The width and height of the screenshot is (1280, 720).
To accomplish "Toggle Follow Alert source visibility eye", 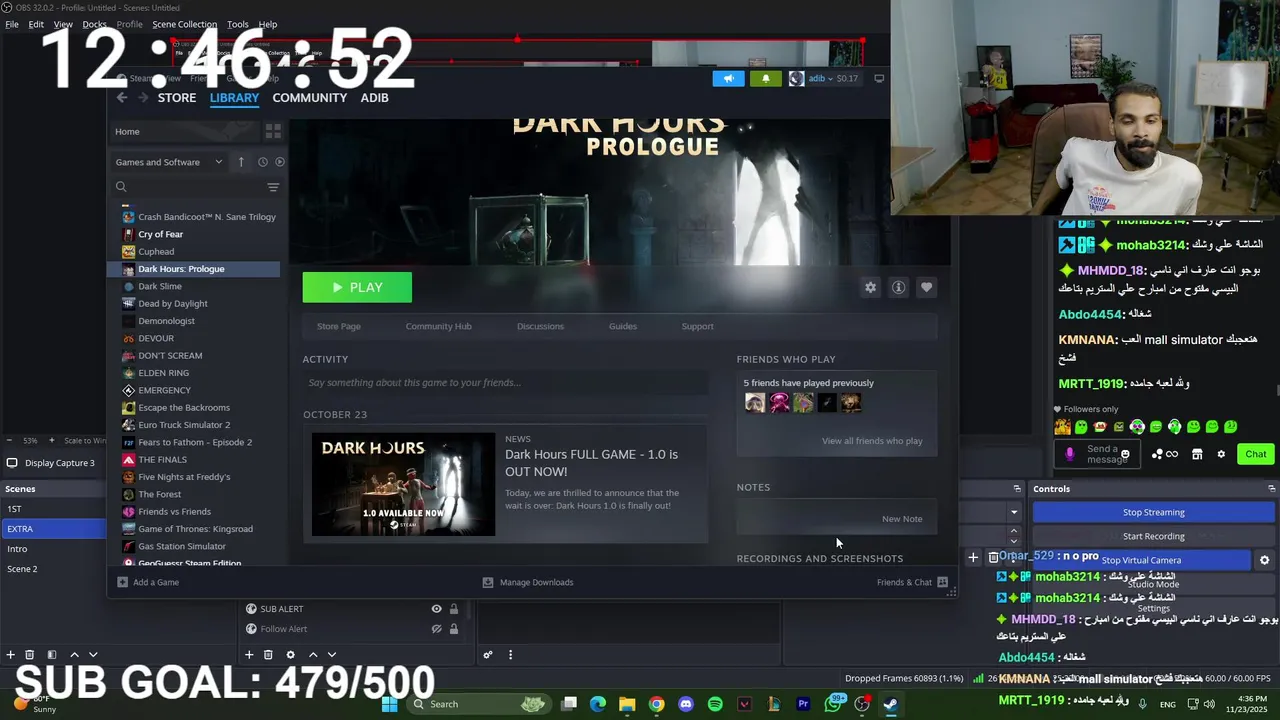I will 436,629.
